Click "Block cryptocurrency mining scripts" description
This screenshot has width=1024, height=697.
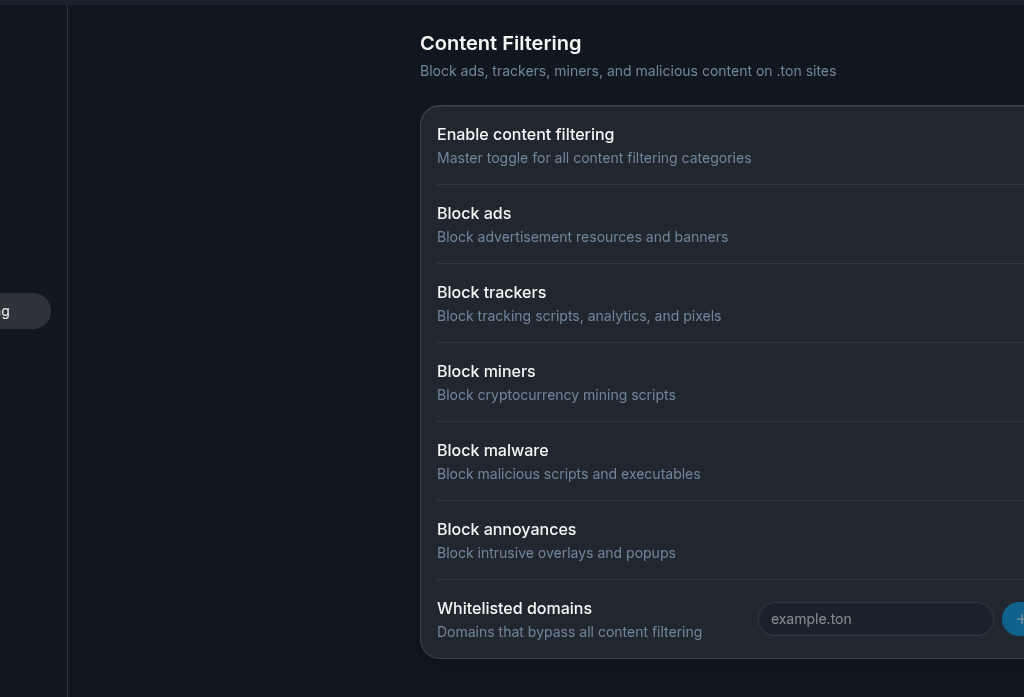click(x=556, y=395)
